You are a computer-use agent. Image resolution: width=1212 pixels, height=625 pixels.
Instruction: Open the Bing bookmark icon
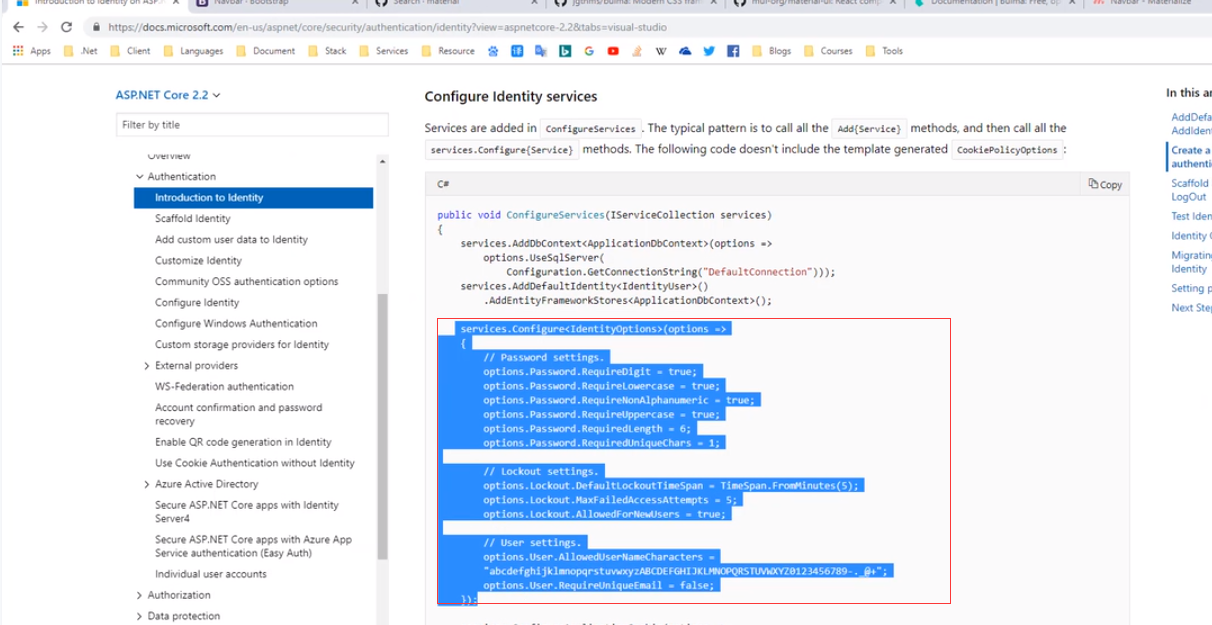(x=565, y=51)
